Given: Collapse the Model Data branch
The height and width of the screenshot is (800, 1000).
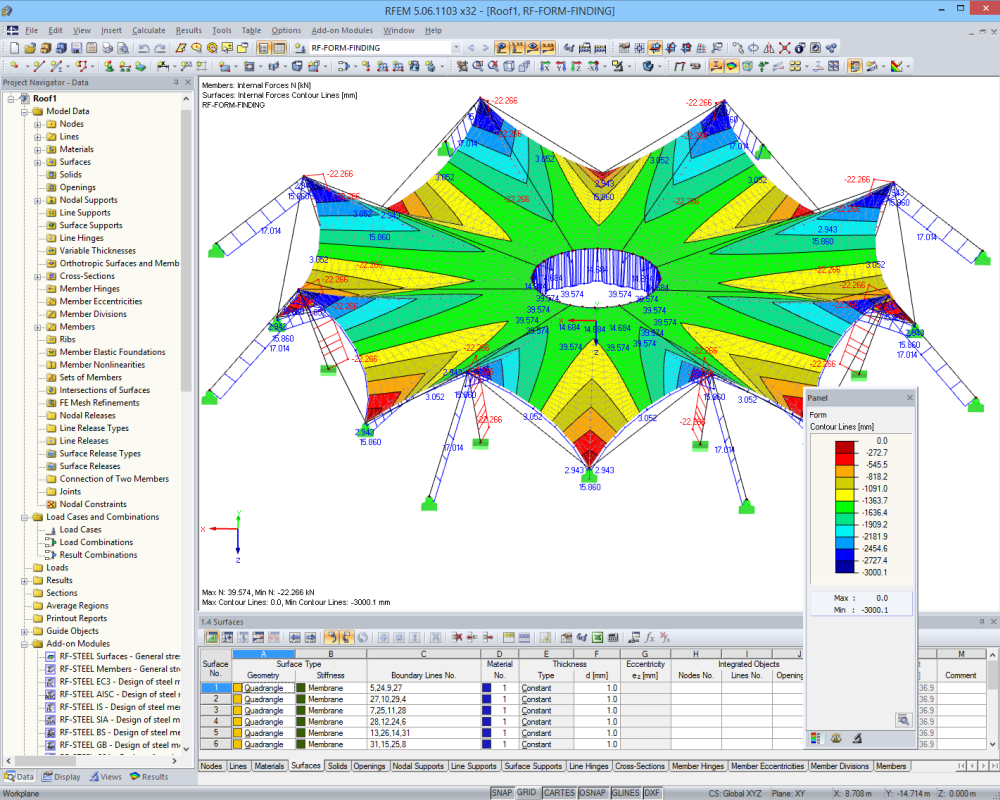Looking at the screenshot, I should tap(22, 111).
